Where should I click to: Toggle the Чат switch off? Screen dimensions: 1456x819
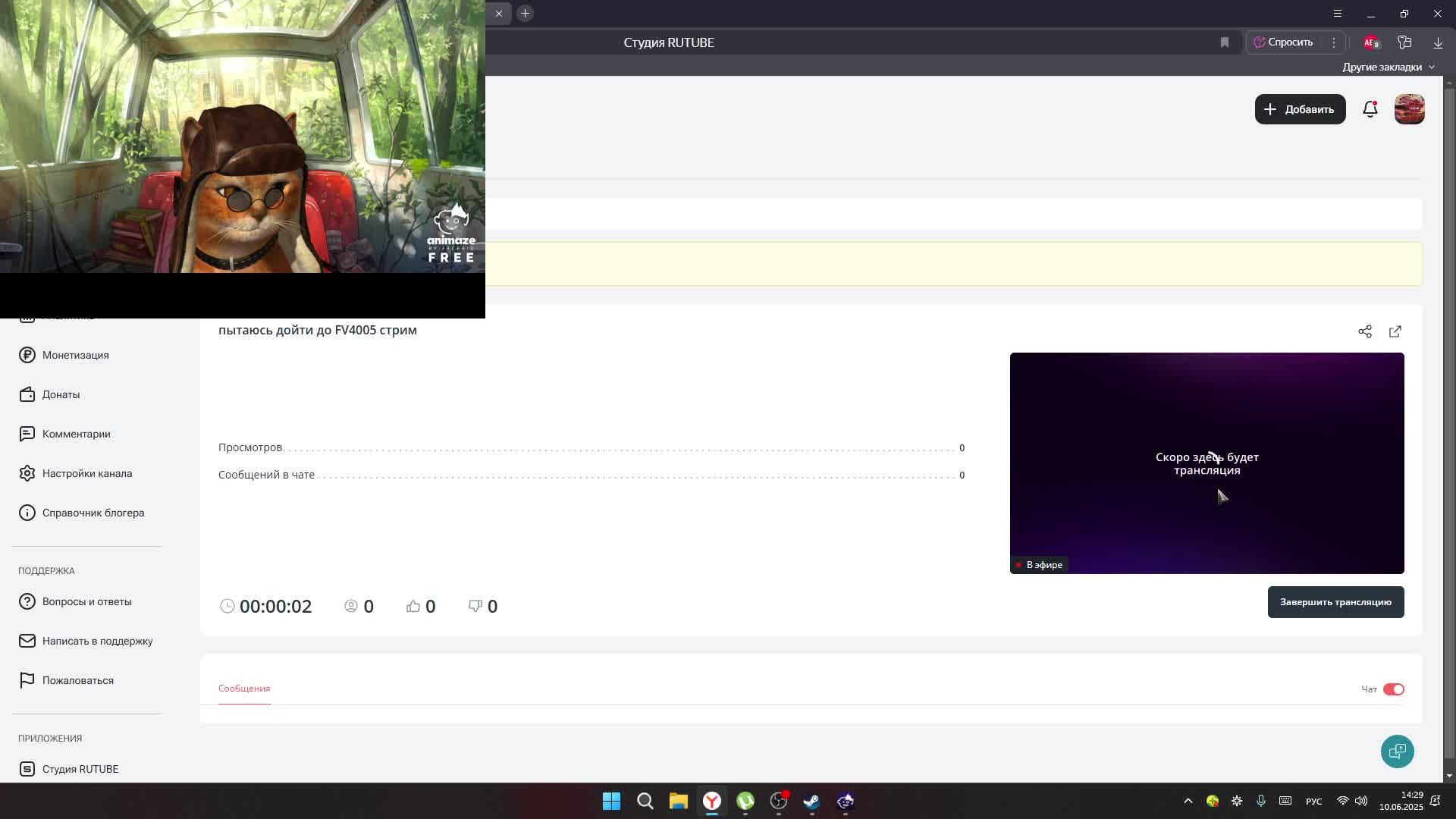coord(1394,689)
